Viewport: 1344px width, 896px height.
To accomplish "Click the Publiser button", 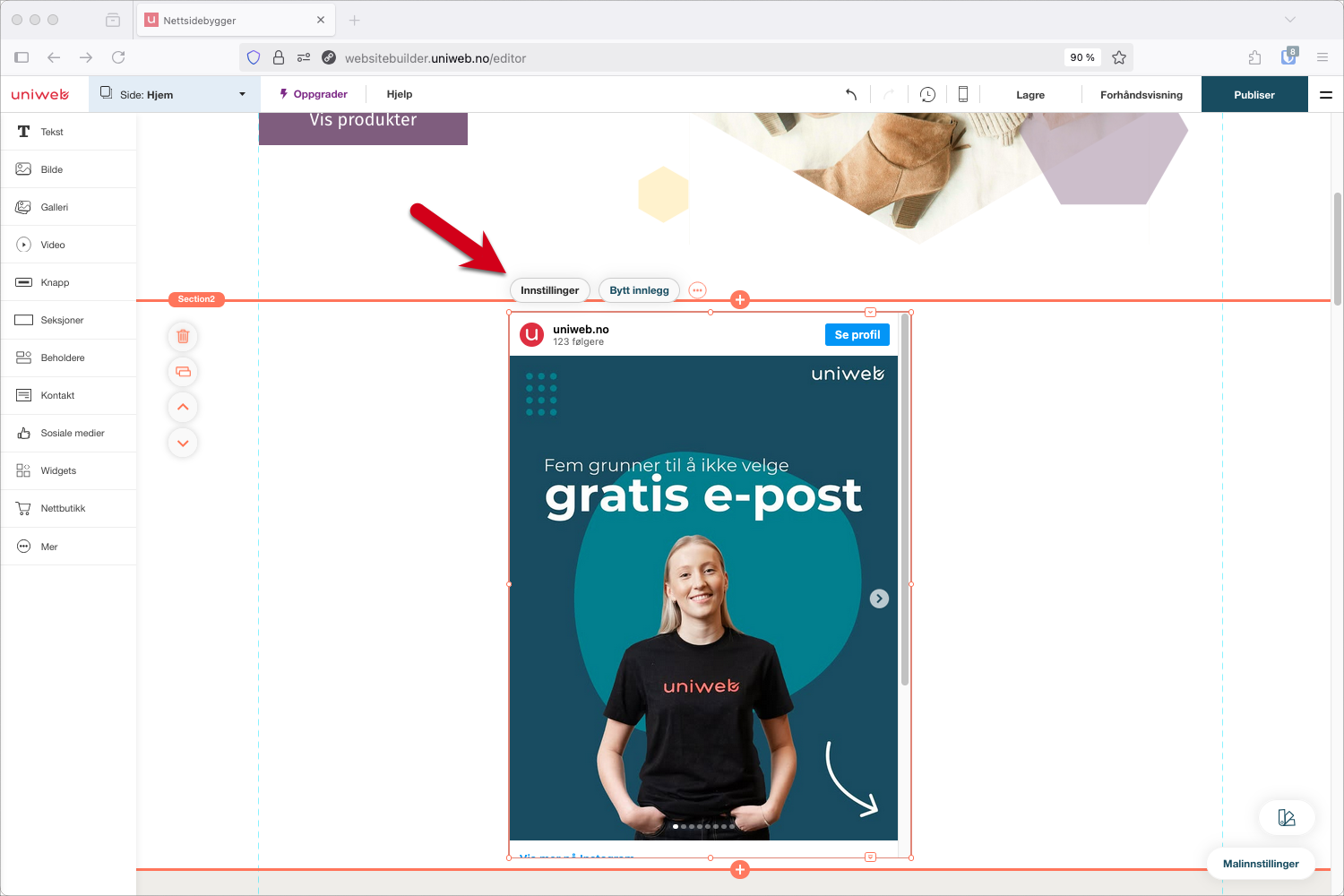I will (1254, 94).
